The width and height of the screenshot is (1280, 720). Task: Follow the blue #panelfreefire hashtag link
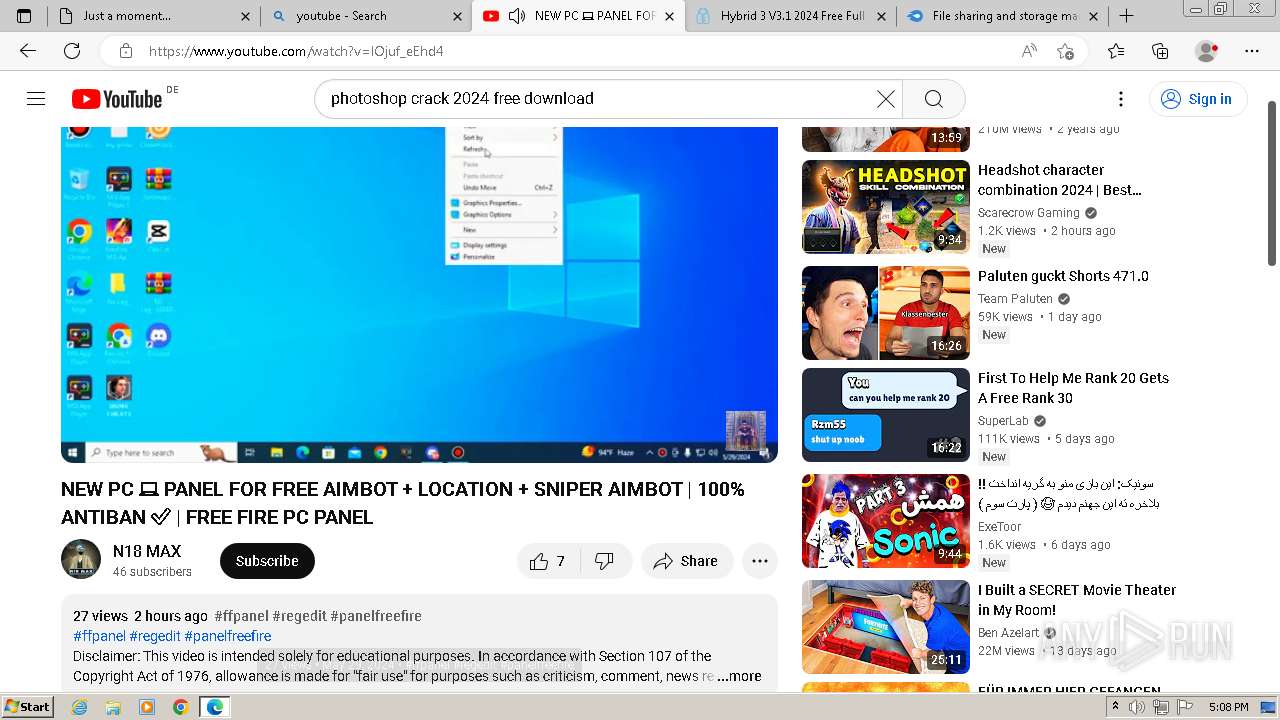pyautogui.click(x=227, y=636)
